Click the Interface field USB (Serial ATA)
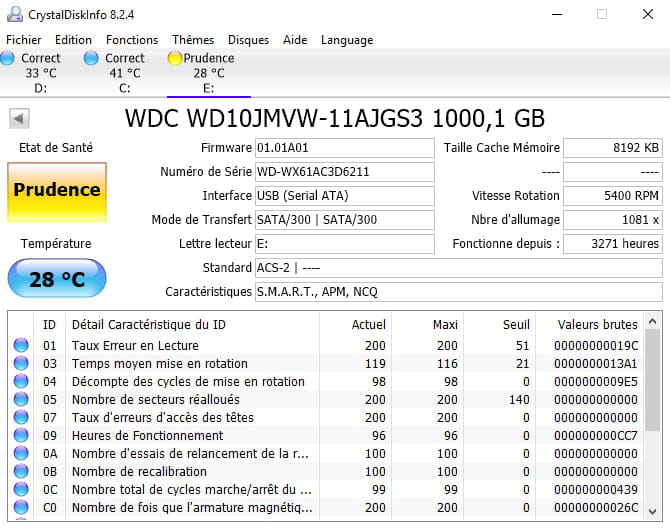 (345, 196)
